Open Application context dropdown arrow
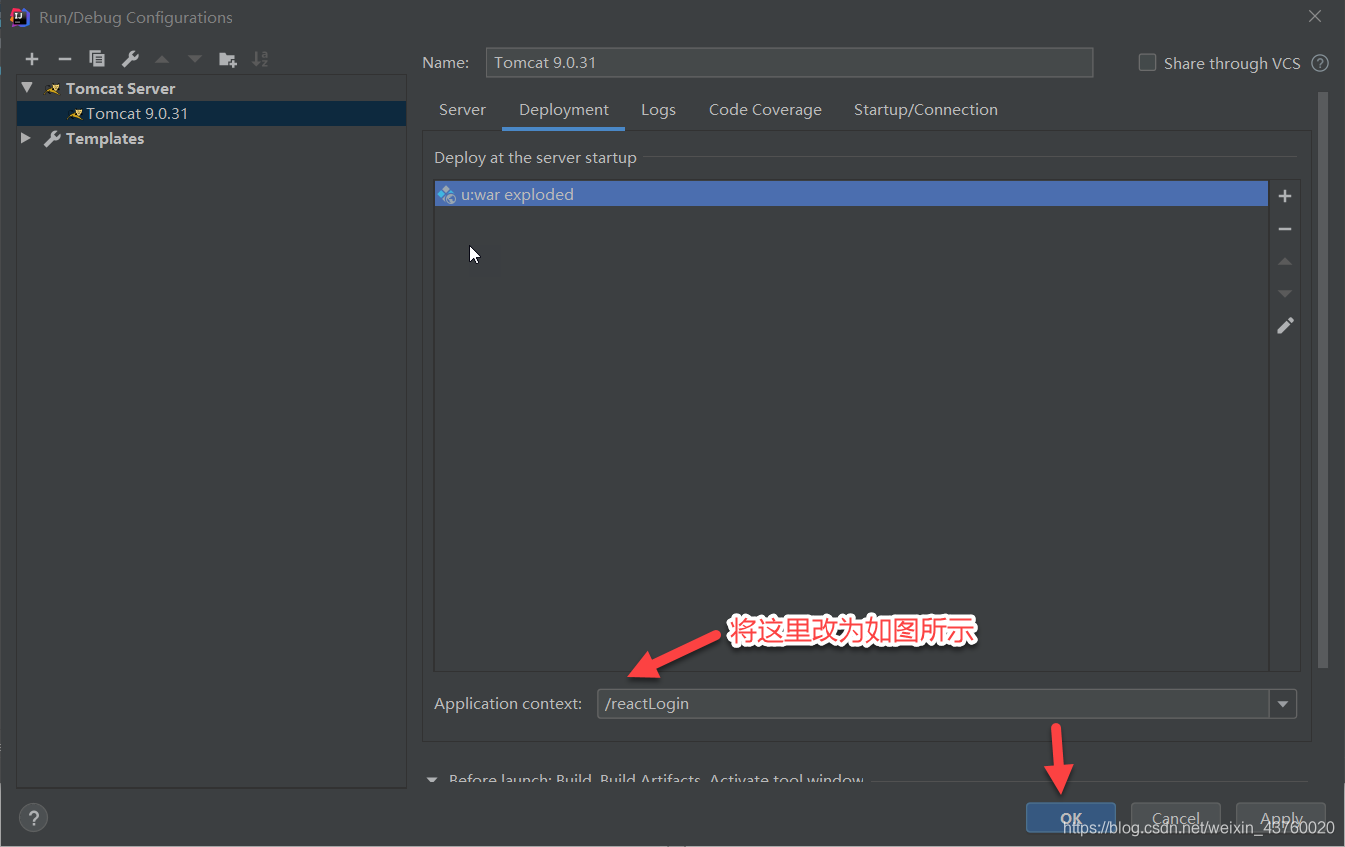This screenshot has height=847, width=1345. click(1283, 704)
